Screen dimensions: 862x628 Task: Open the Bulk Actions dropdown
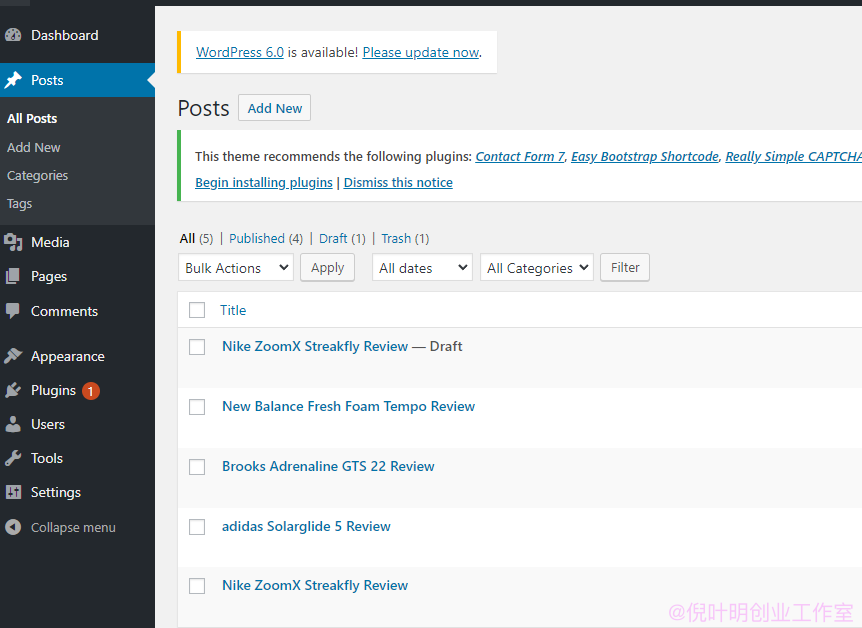point(236,268)
